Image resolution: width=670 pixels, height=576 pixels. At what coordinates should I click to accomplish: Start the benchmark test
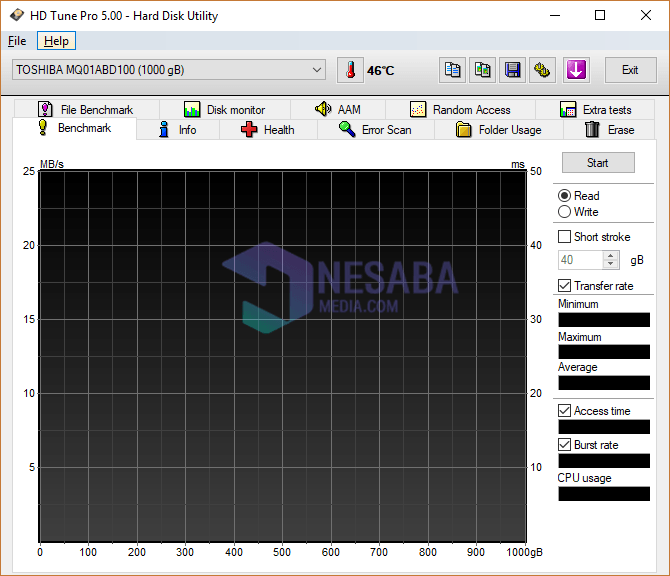pyautogui.click(x=598, y=163)
